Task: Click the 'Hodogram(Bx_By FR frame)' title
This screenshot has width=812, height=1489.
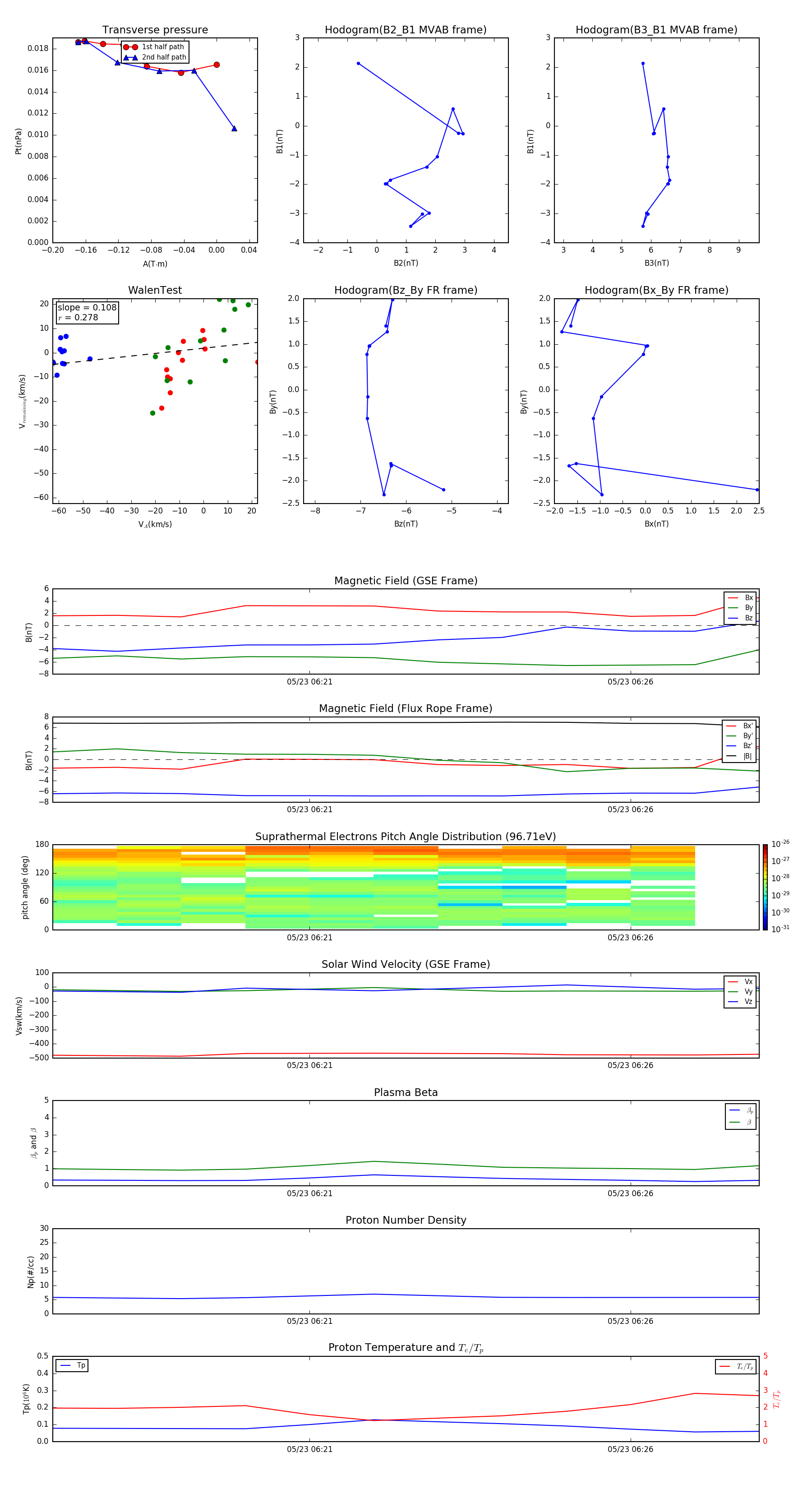Action: click(656, 290)
